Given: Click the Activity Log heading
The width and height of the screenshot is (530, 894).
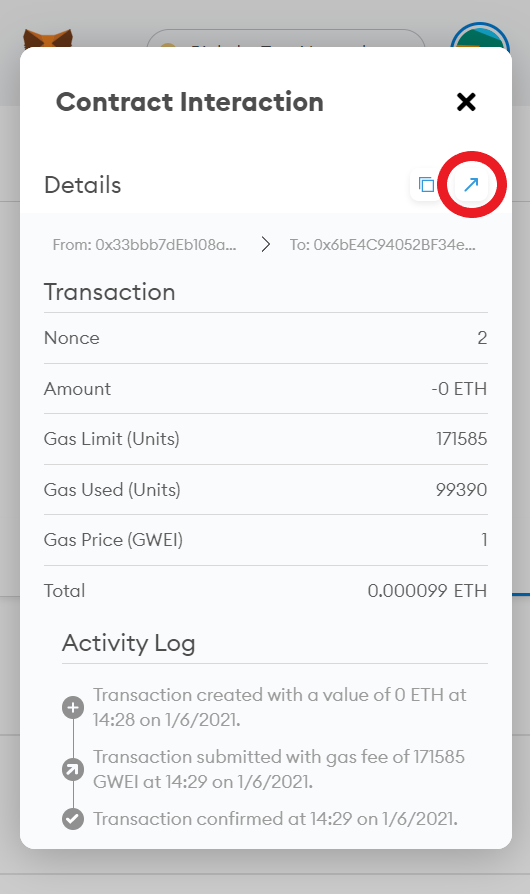Looking at the screenshot, I should tap(128, 643).
